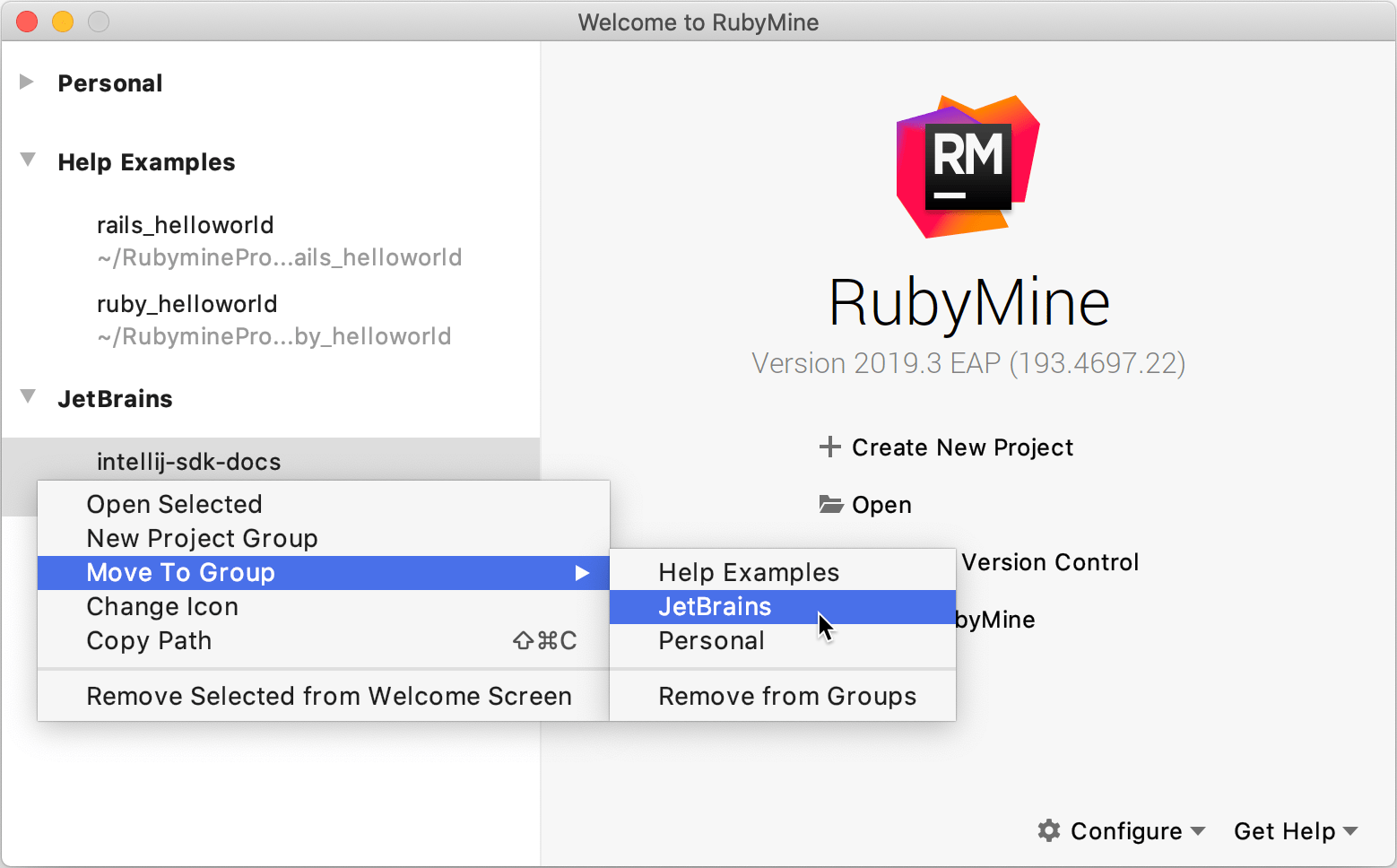Move project to Help Examples group
Image resolution: width=1397 pixels, height=868 pixels.
783,572
